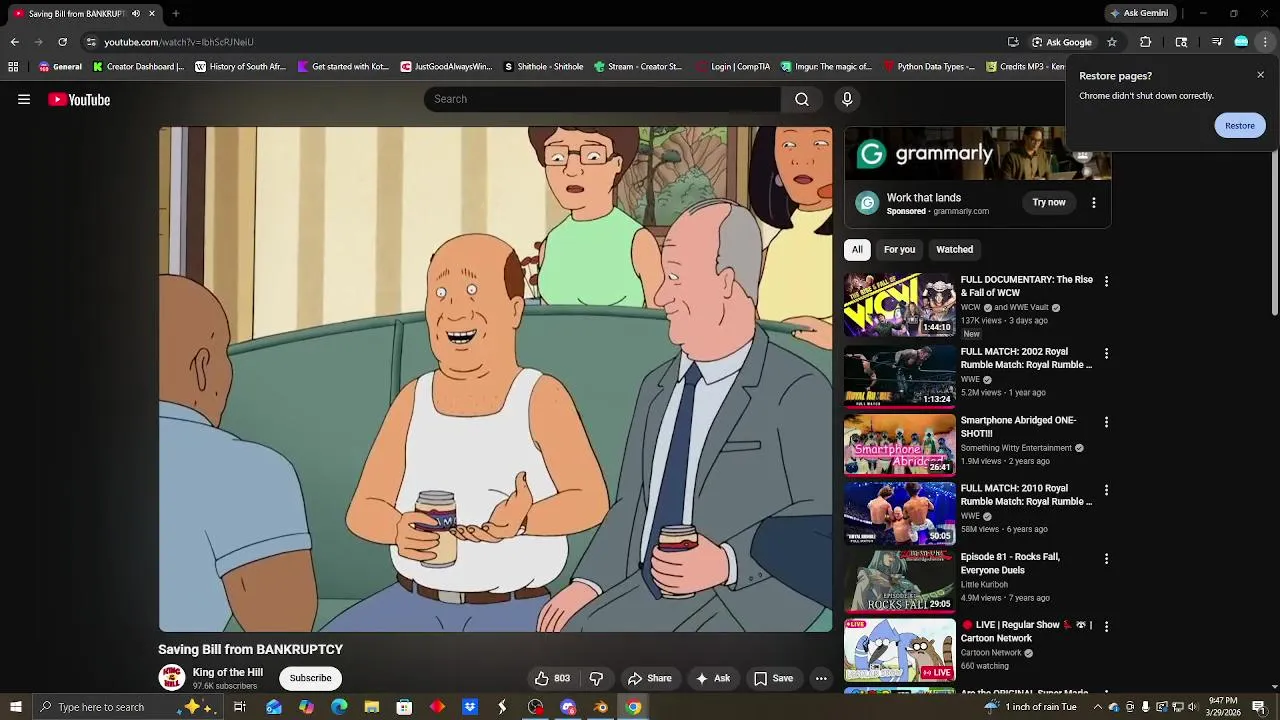Click the Ask button below video
1280x720 pixels.
pos(713,678)
